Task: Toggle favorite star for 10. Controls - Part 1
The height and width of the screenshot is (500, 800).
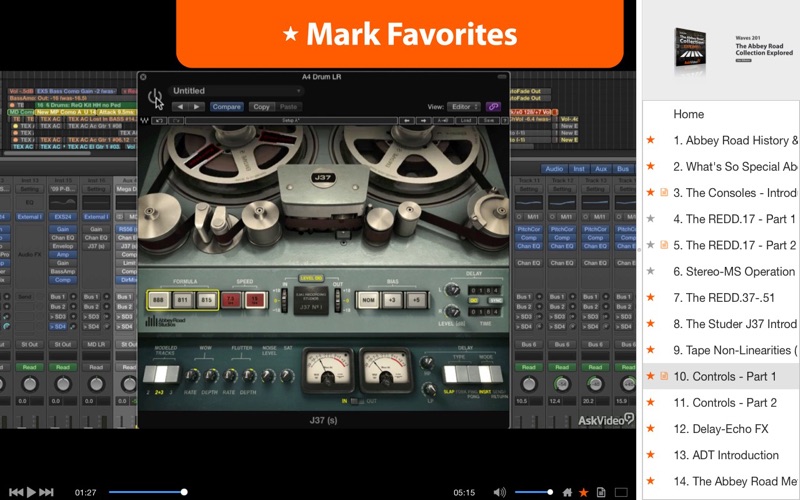Action: pos(651,376)
